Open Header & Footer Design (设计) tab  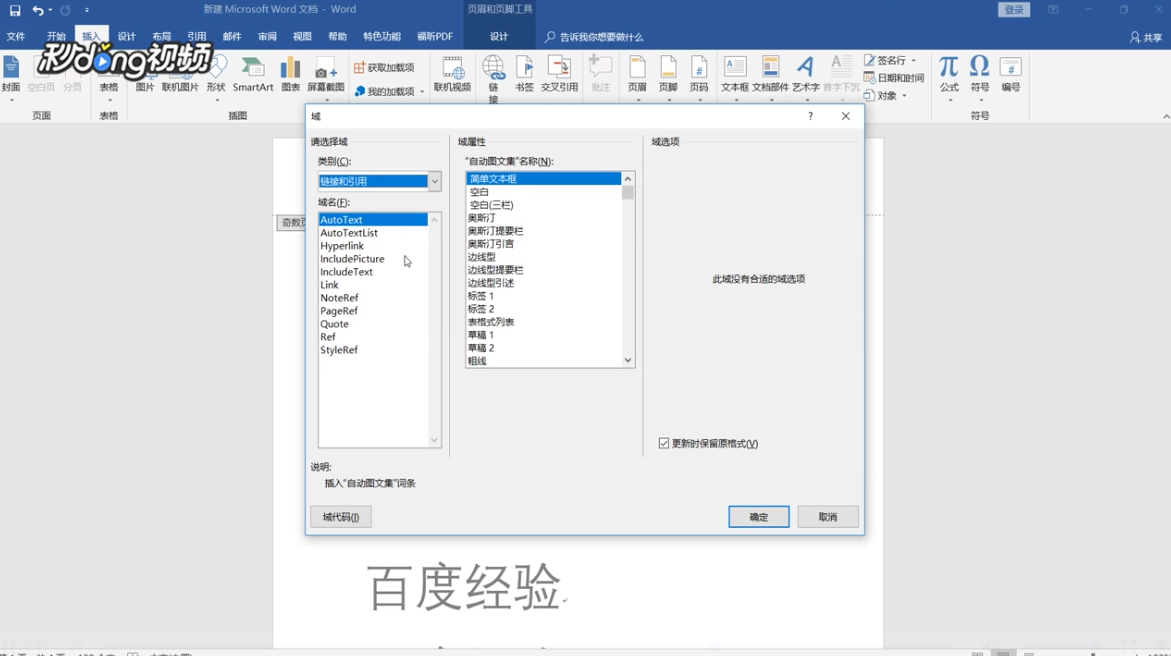[x=499, y=37]
